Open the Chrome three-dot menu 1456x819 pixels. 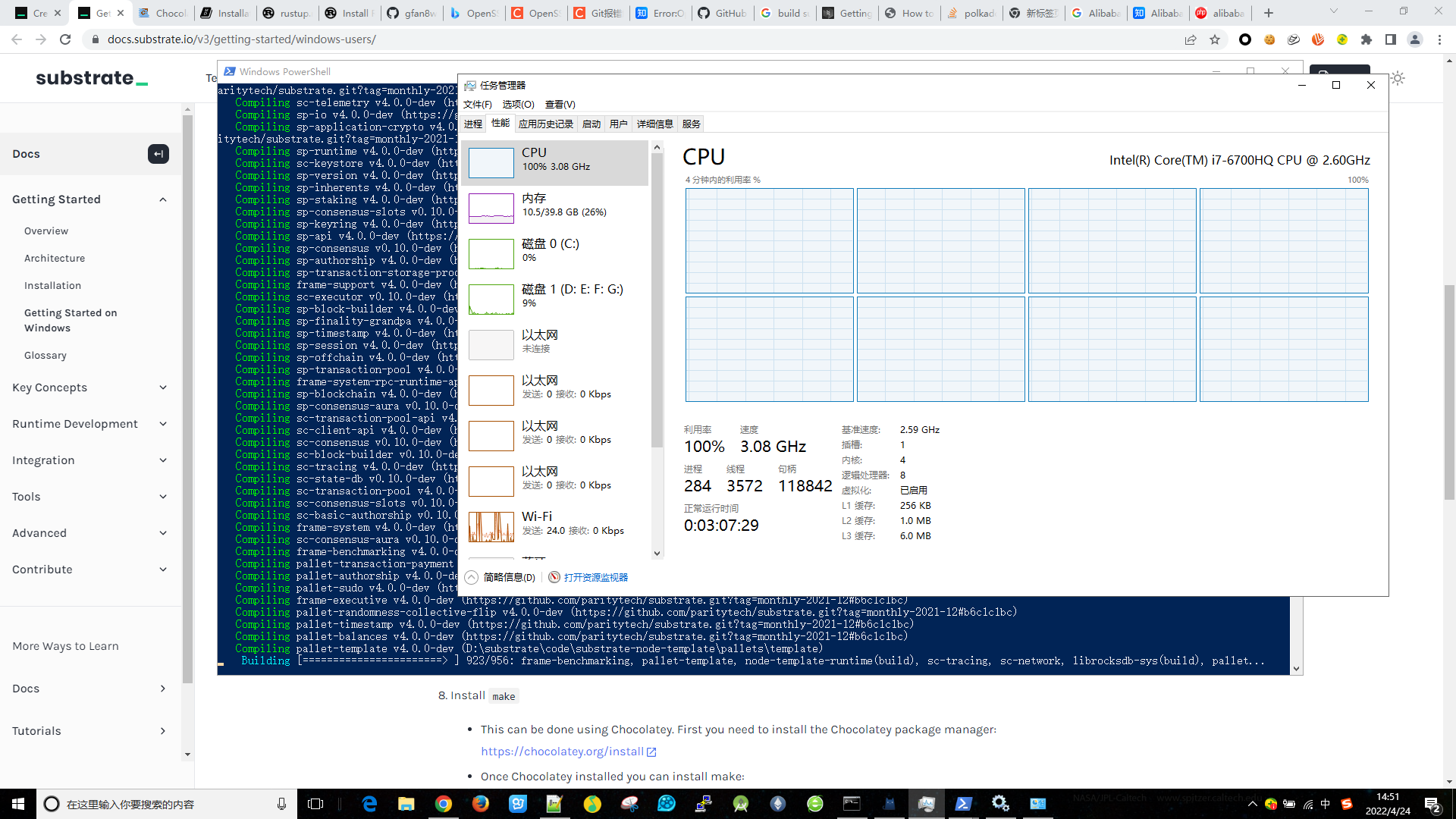tap(1439, 39)
